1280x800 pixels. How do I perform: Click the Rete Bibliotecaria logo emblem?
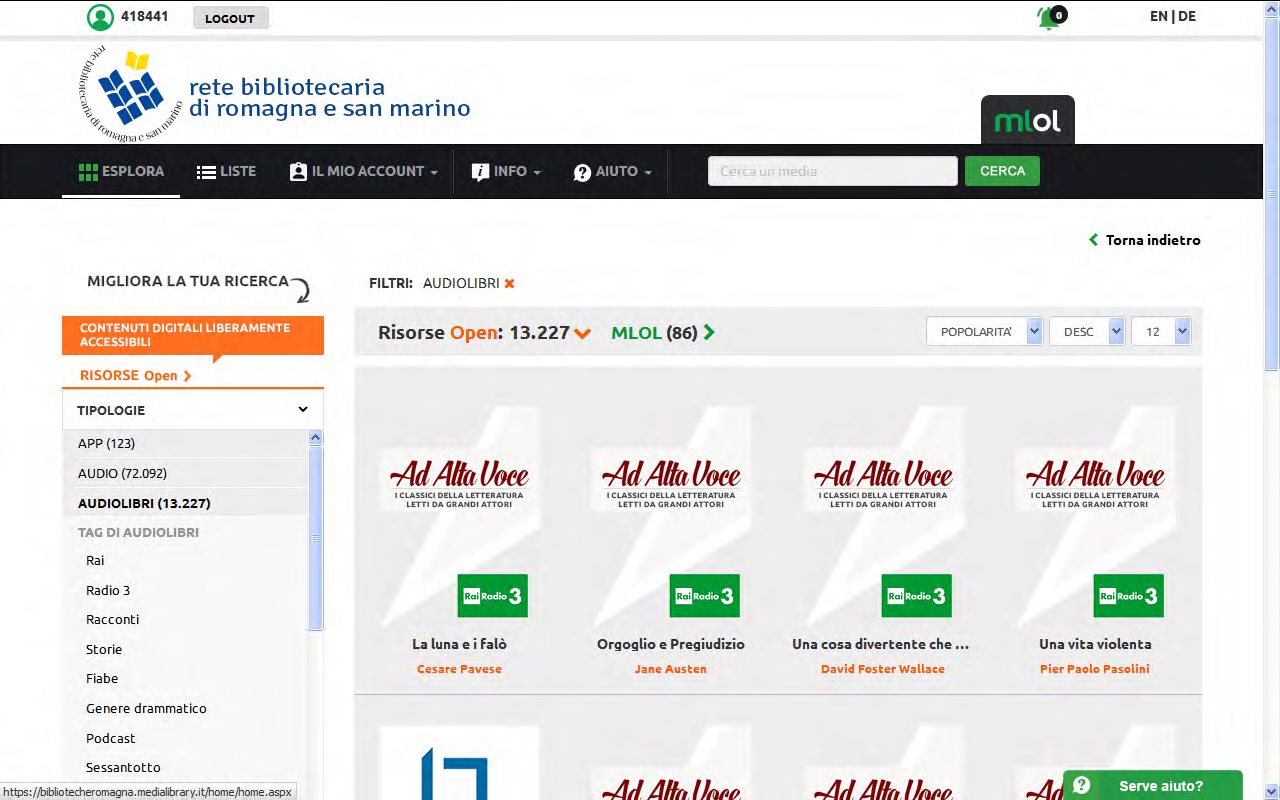[x=131, y=96]
